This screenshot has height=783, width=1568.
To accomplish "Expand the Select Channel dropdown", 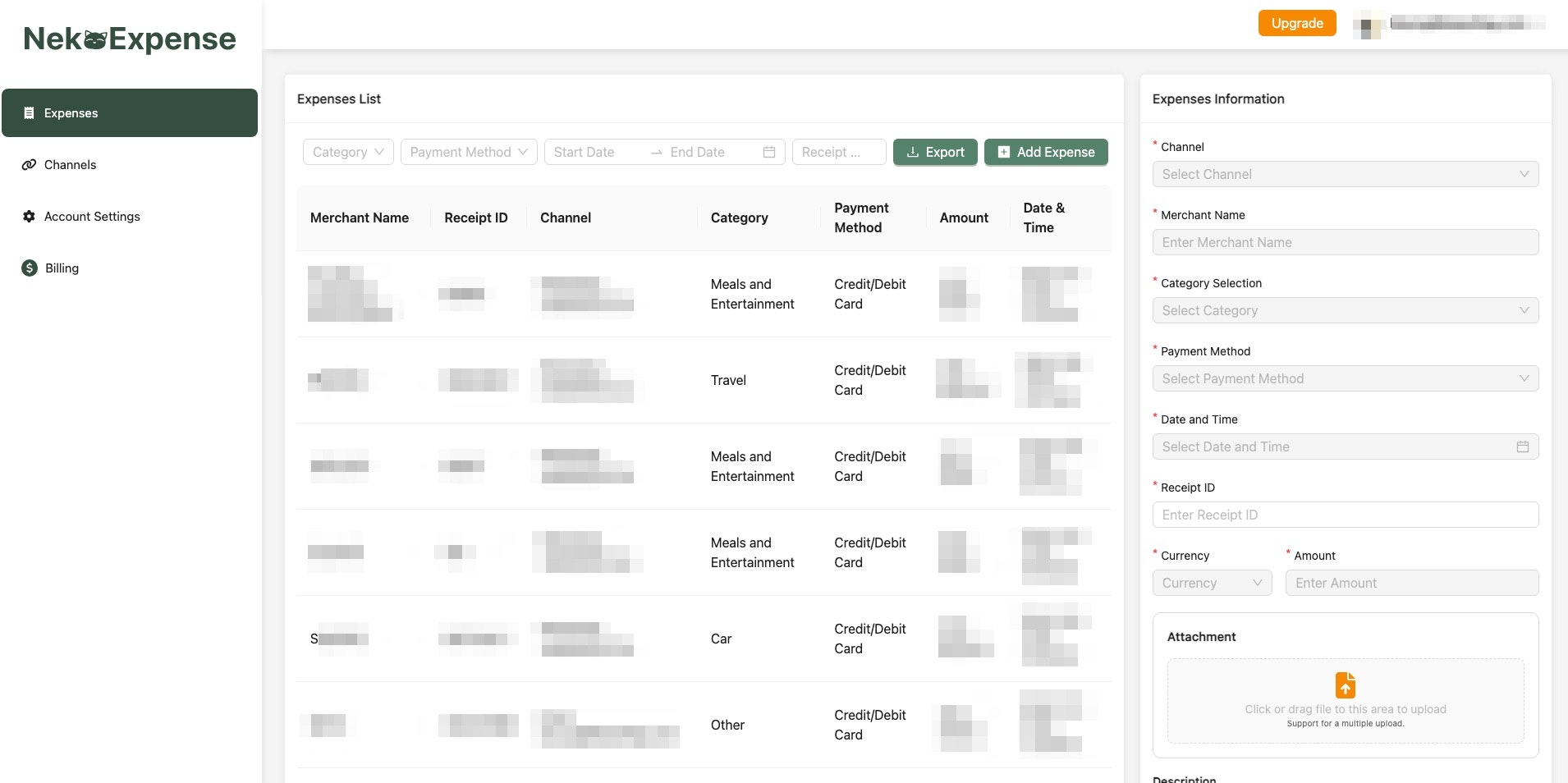I will (x=1346, y=174).
